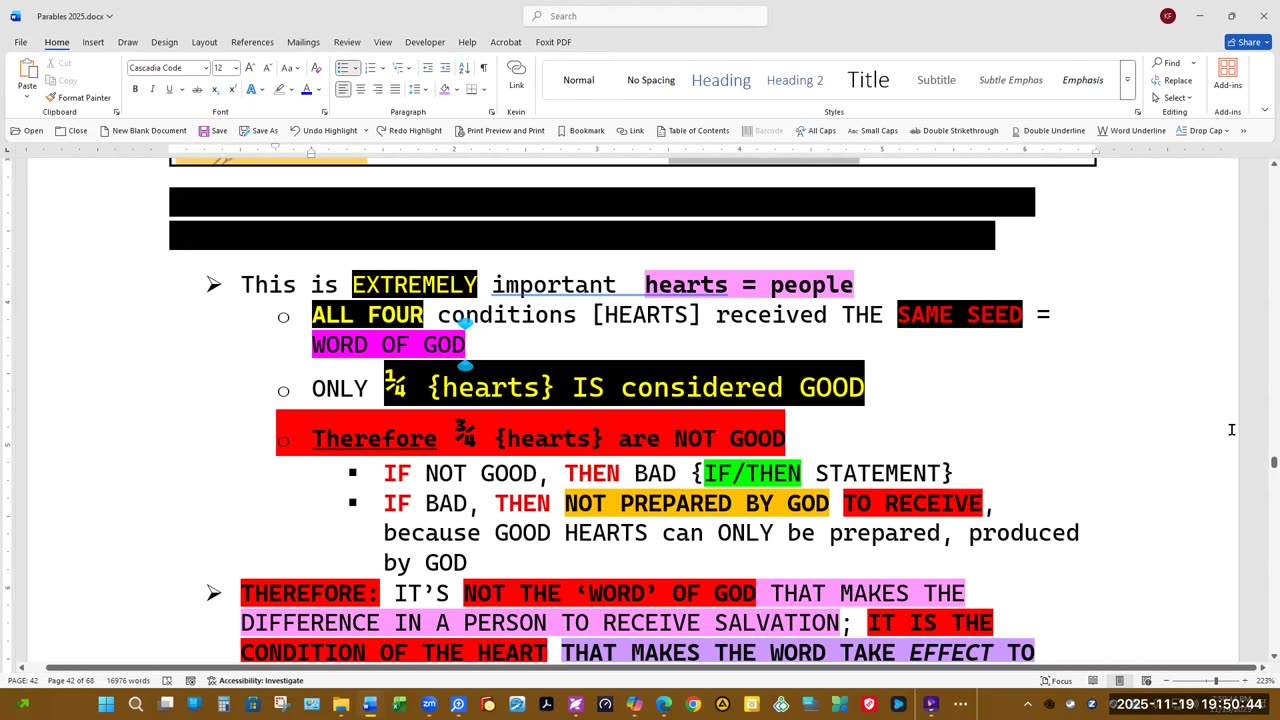Toggle show paragraph marks
Screen dimensions: 1280x720
click(484, 68)
